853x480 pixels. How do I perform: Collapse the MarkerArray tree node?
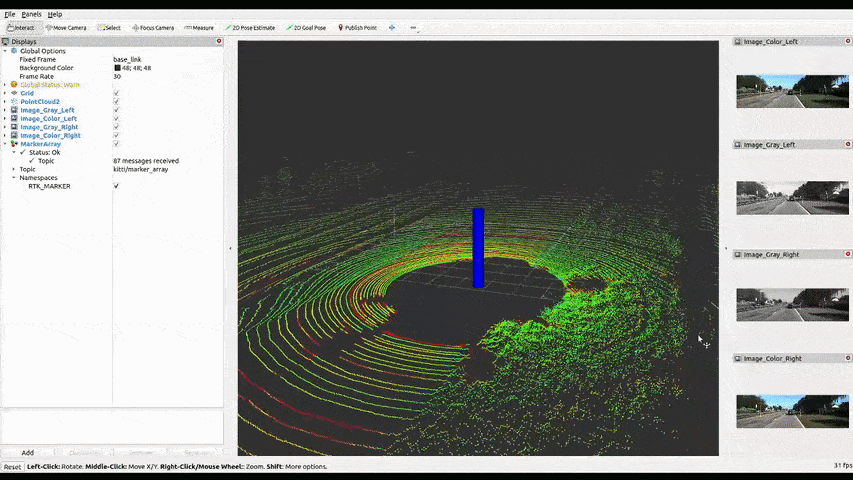(5, 144)
